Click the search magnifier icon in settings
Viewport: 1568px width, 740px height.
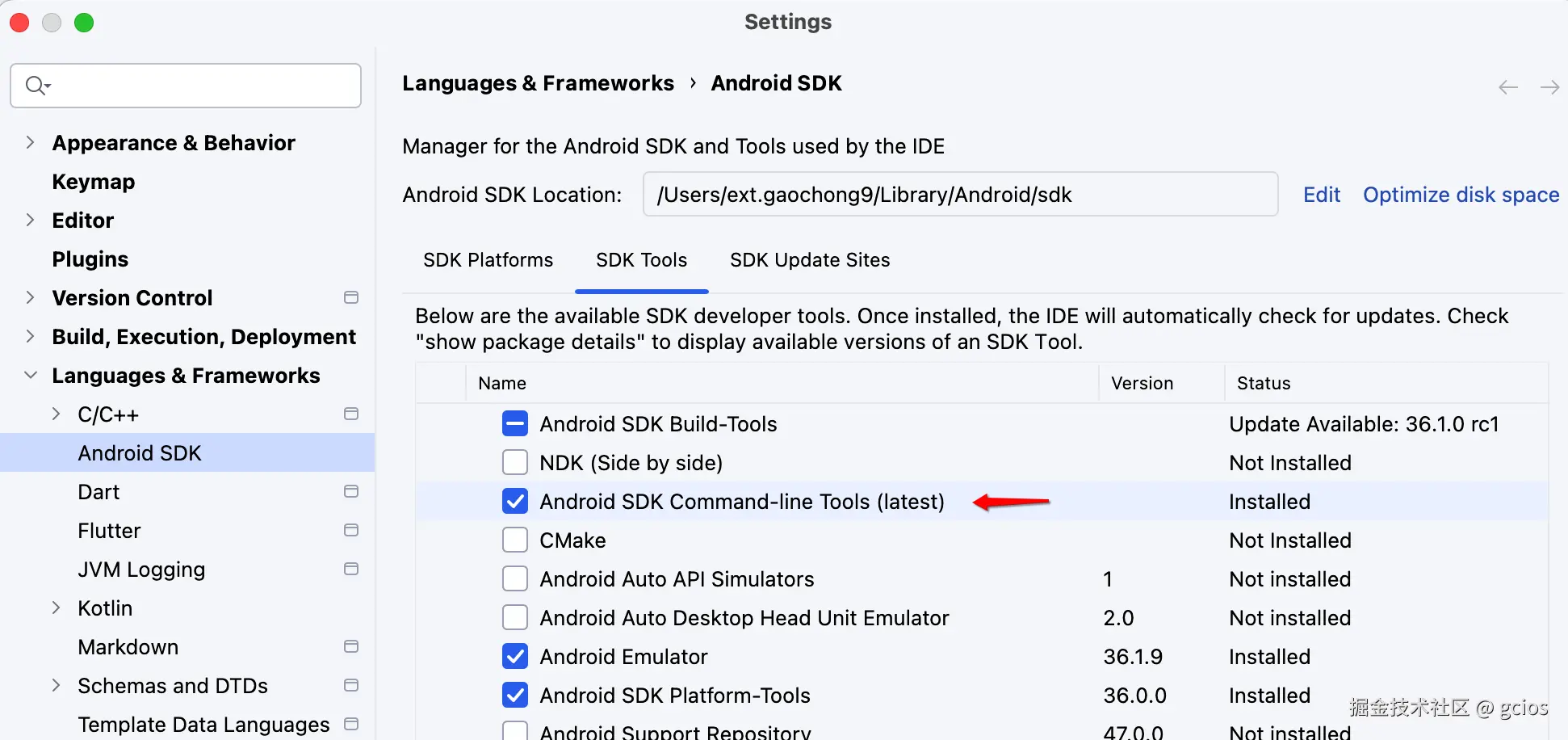36,86
